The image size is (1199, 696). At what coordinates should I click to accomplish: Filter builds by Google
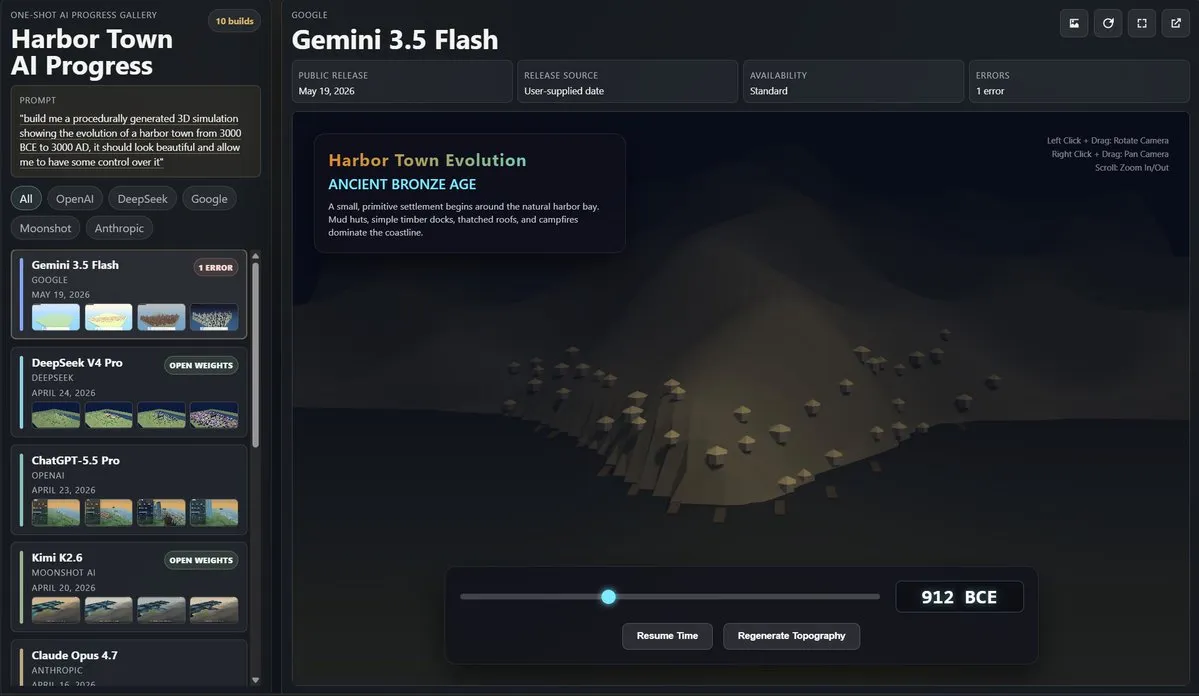tap(210, 199)
